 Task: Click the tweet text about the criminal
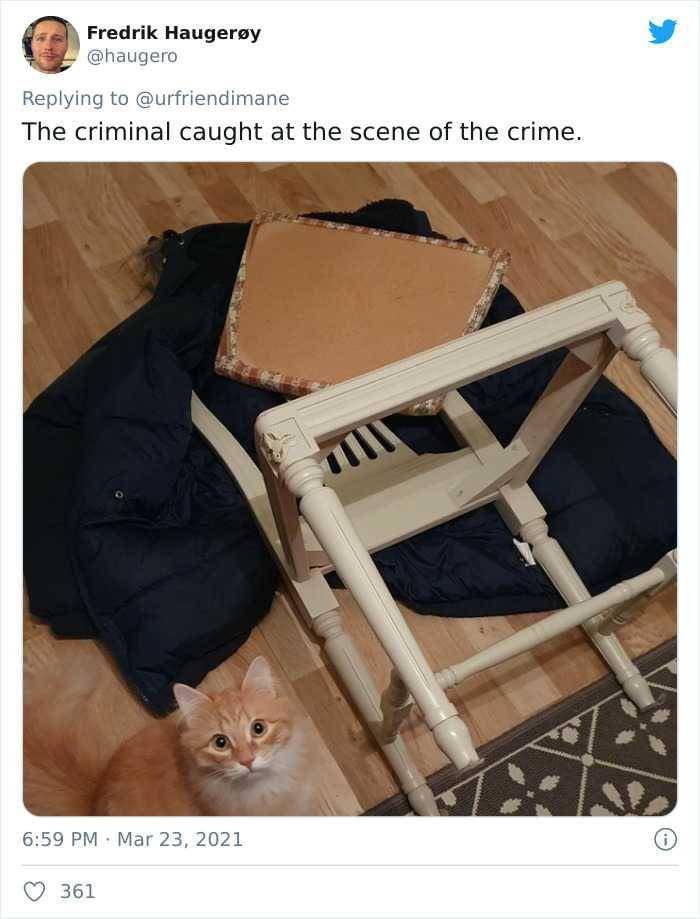click(x=302, y=132)
